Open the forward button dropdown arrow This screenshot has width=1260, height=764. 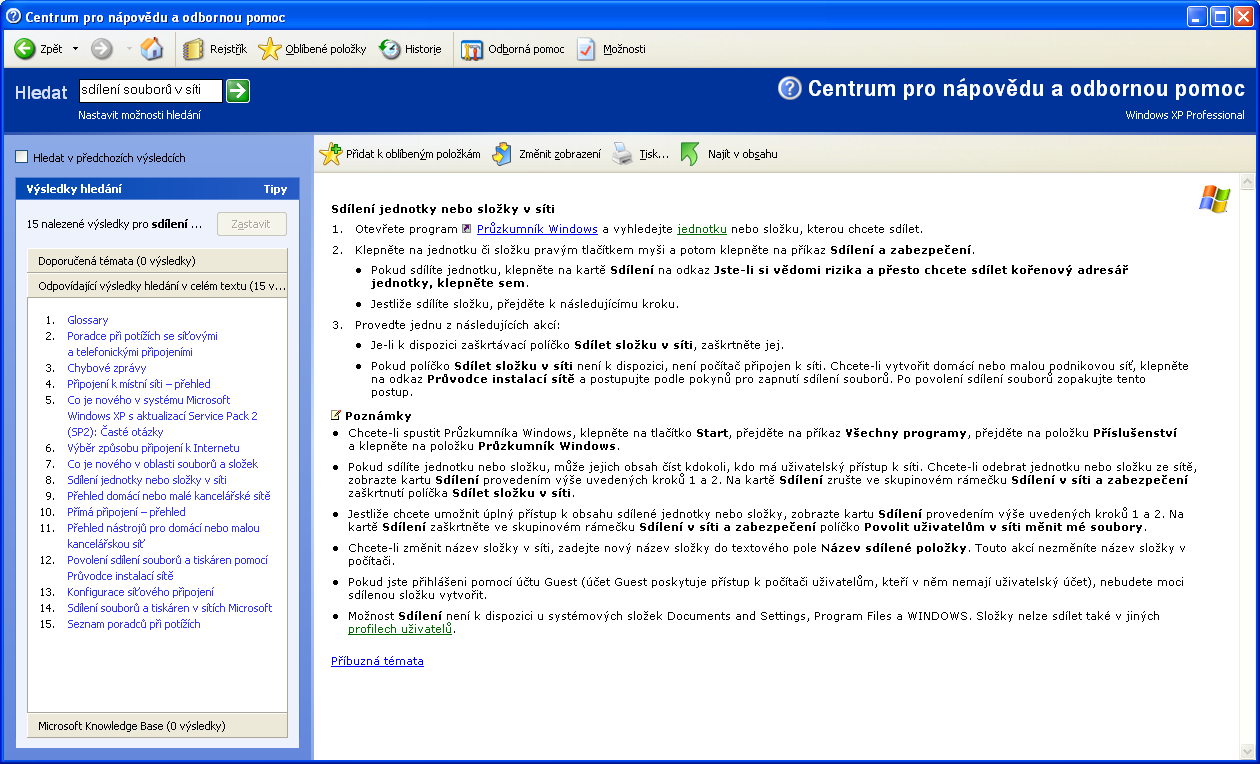point(128,48)
